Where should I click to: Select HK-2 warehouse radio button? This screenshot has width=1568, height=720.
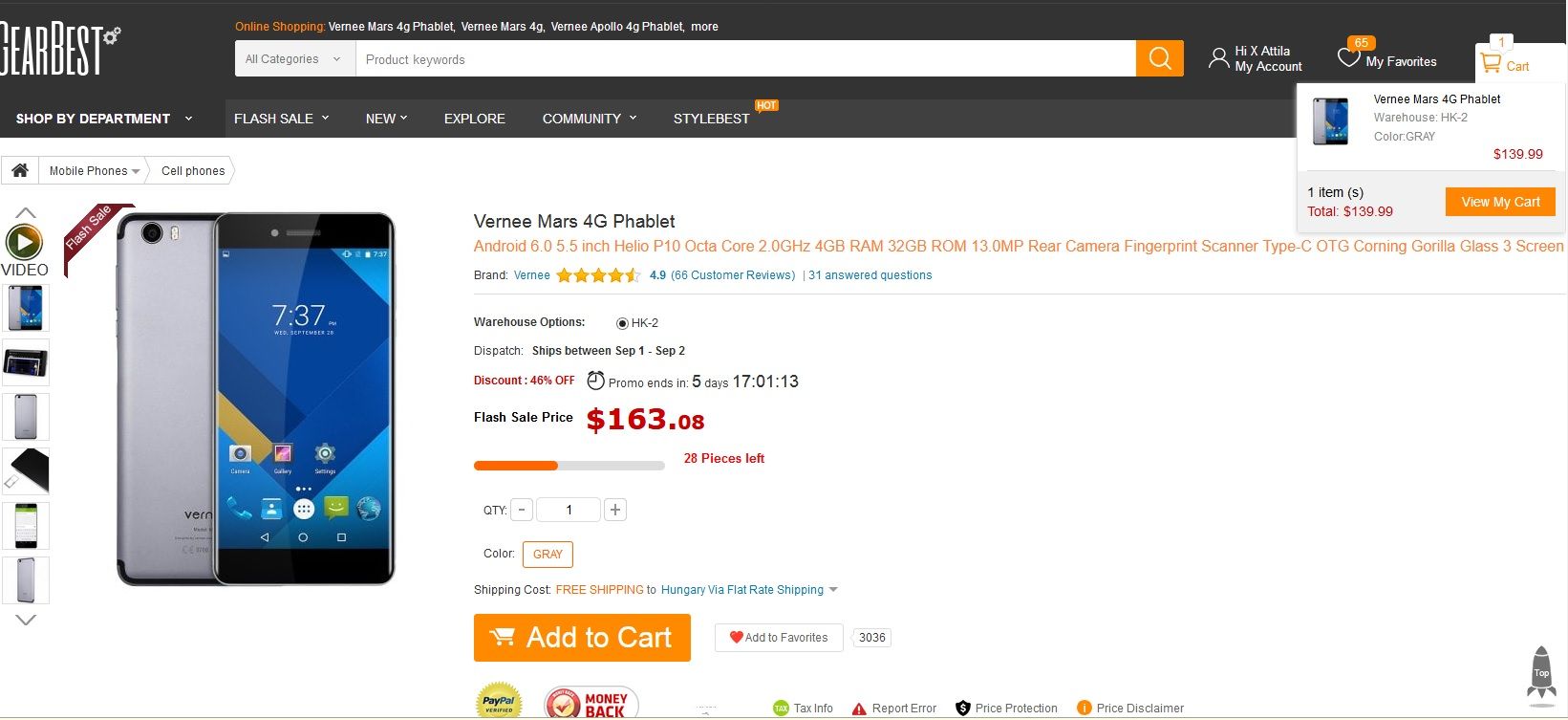tap(622, 323)
